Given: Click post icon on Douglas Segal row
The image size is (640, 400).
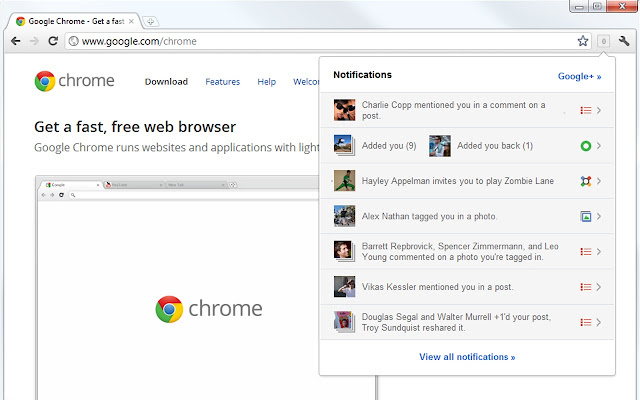Looking at the screenshot, I should pyautogui.click(x=586, y=322).
